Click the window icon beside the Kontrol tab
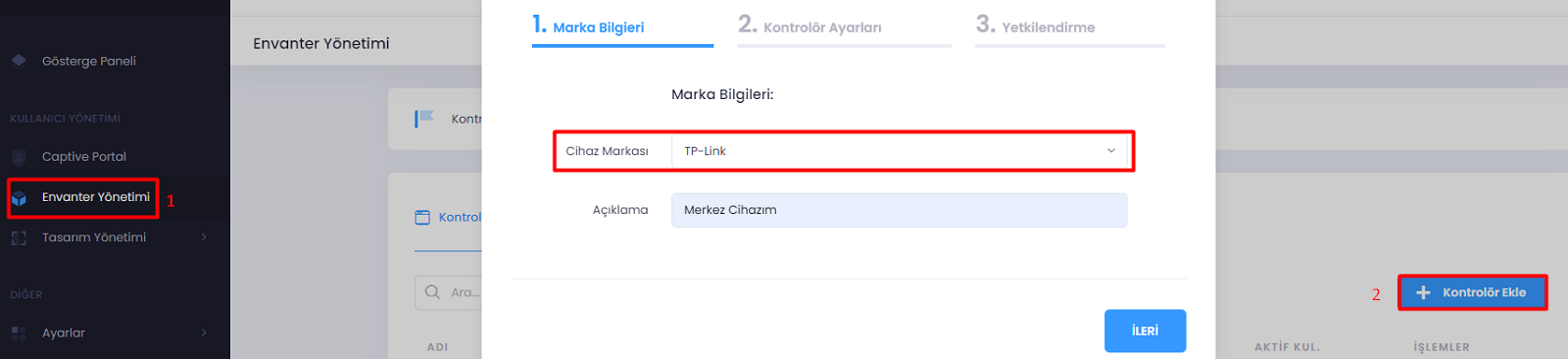Viewport: 1568px width, 359px height. click(422, 218)
